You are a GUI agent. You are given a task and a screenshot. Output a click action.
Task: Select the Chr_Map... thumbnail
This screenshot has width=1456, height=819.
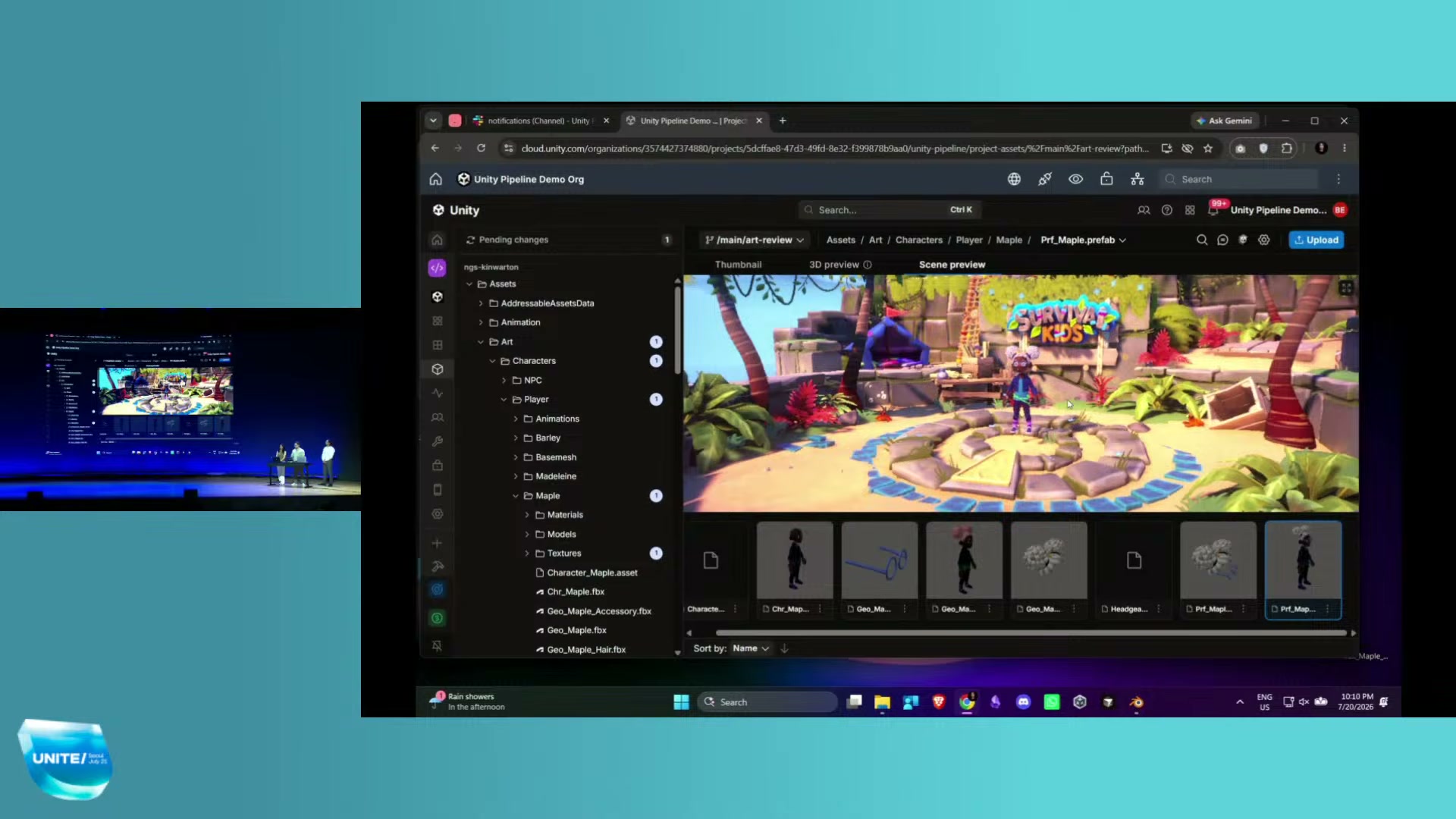coord(794,569)
